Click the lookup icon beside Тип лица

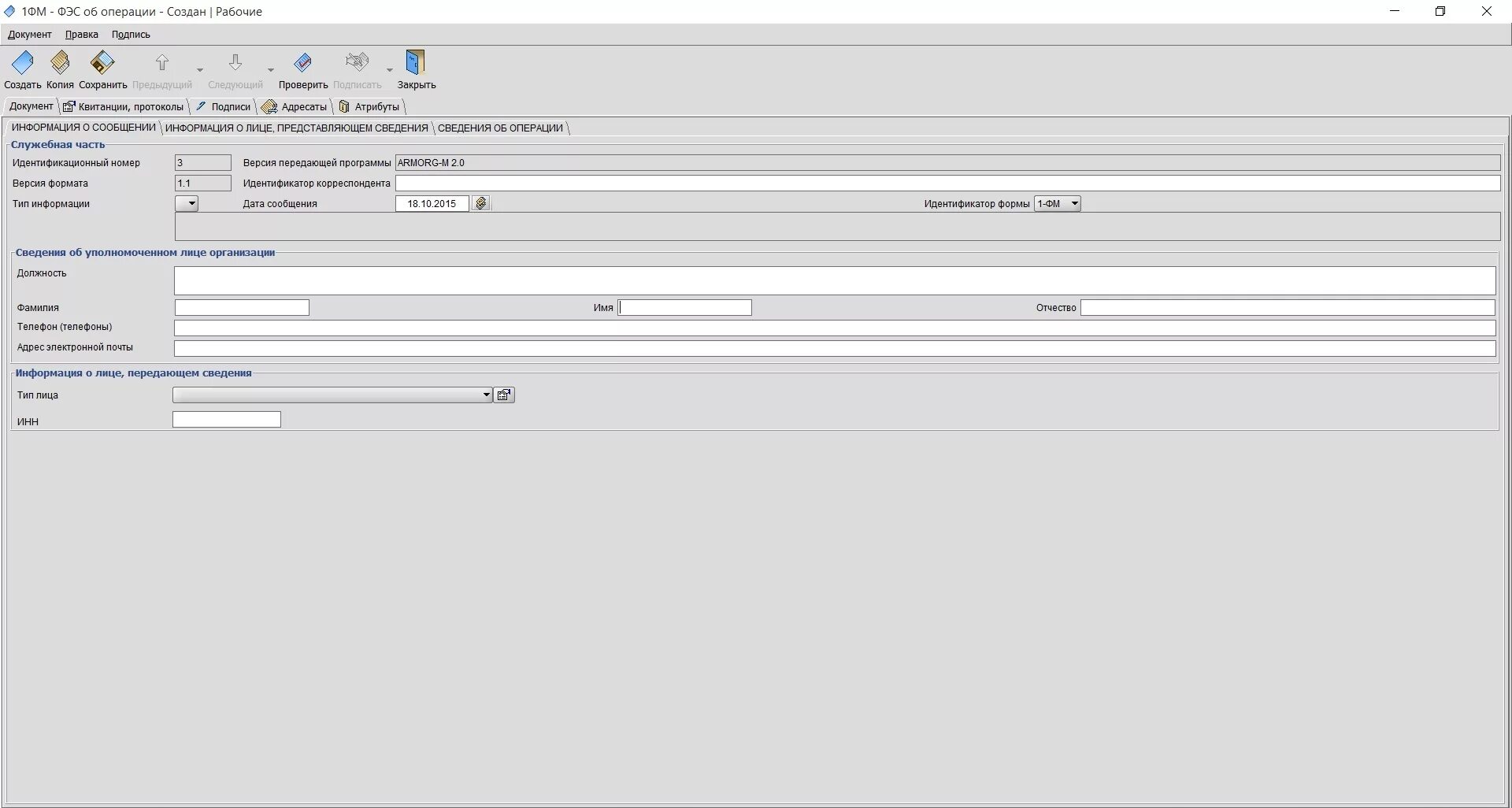[504, 395]
